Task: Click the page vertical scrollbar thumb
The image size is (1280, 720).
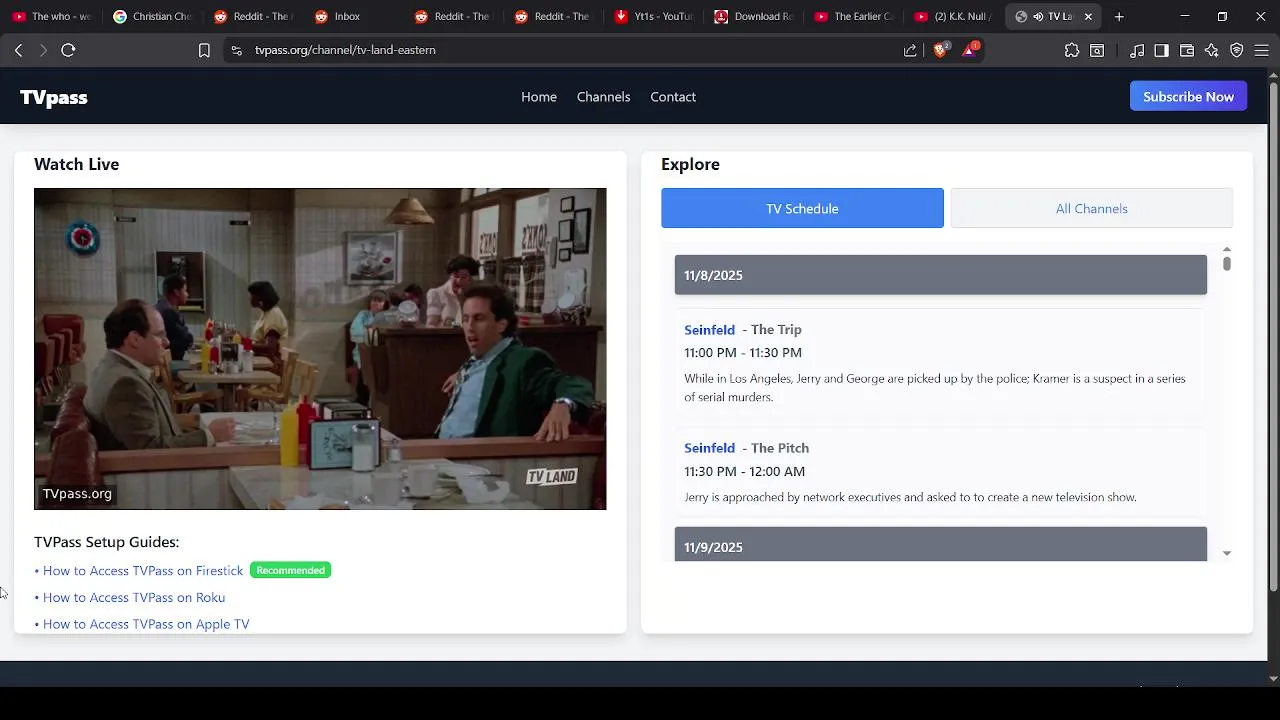Action: [1273, 335]
